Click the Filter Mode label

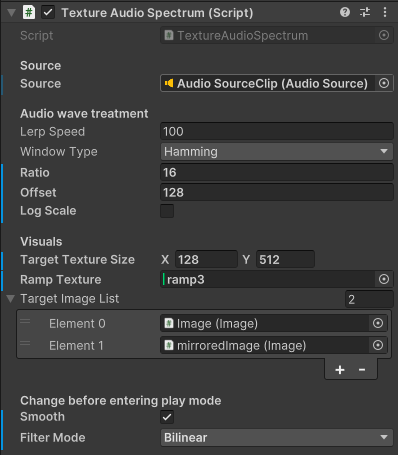pos(53,437)
